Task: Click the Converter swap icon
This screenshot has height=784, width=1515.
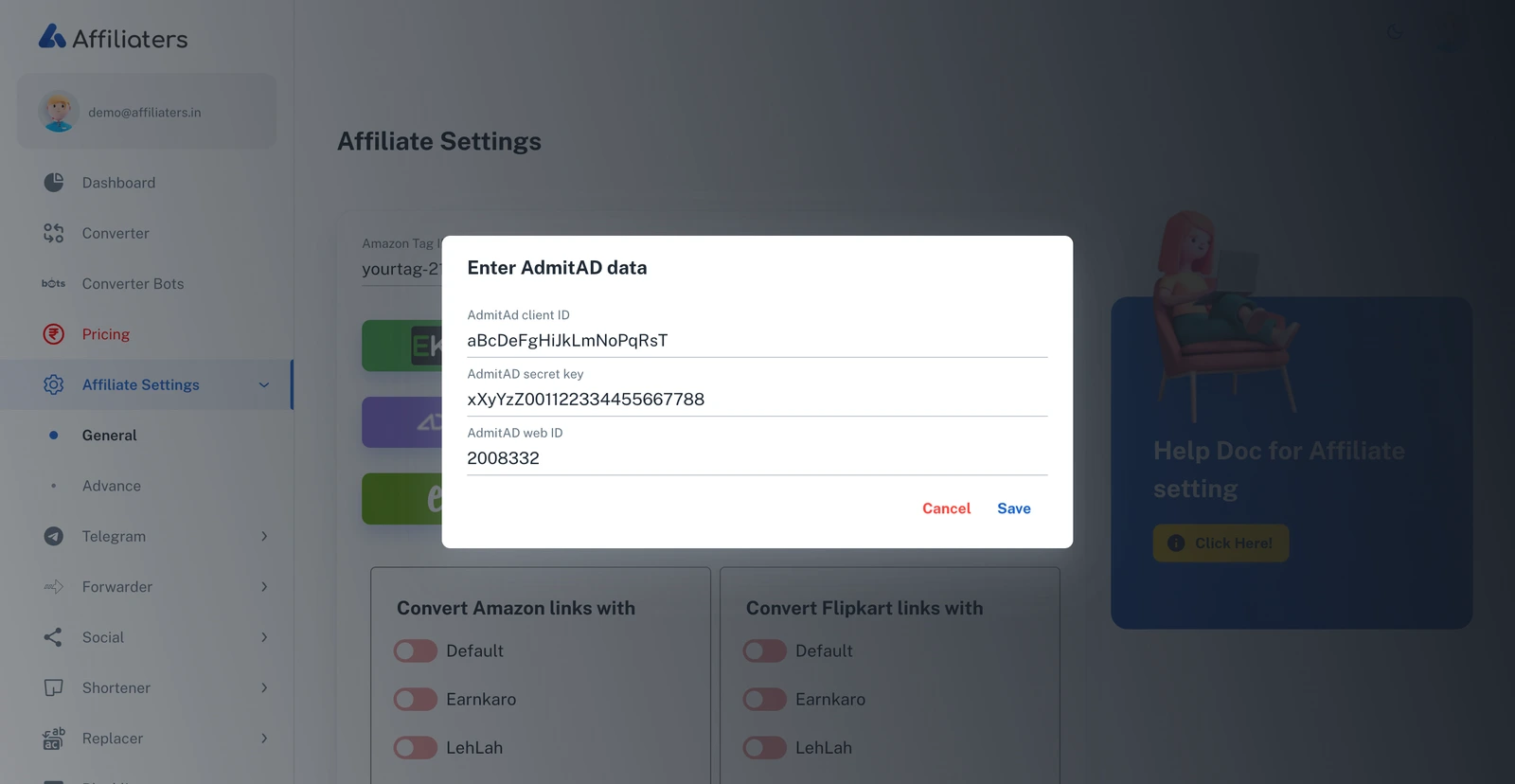Action: tap(54, 233)
